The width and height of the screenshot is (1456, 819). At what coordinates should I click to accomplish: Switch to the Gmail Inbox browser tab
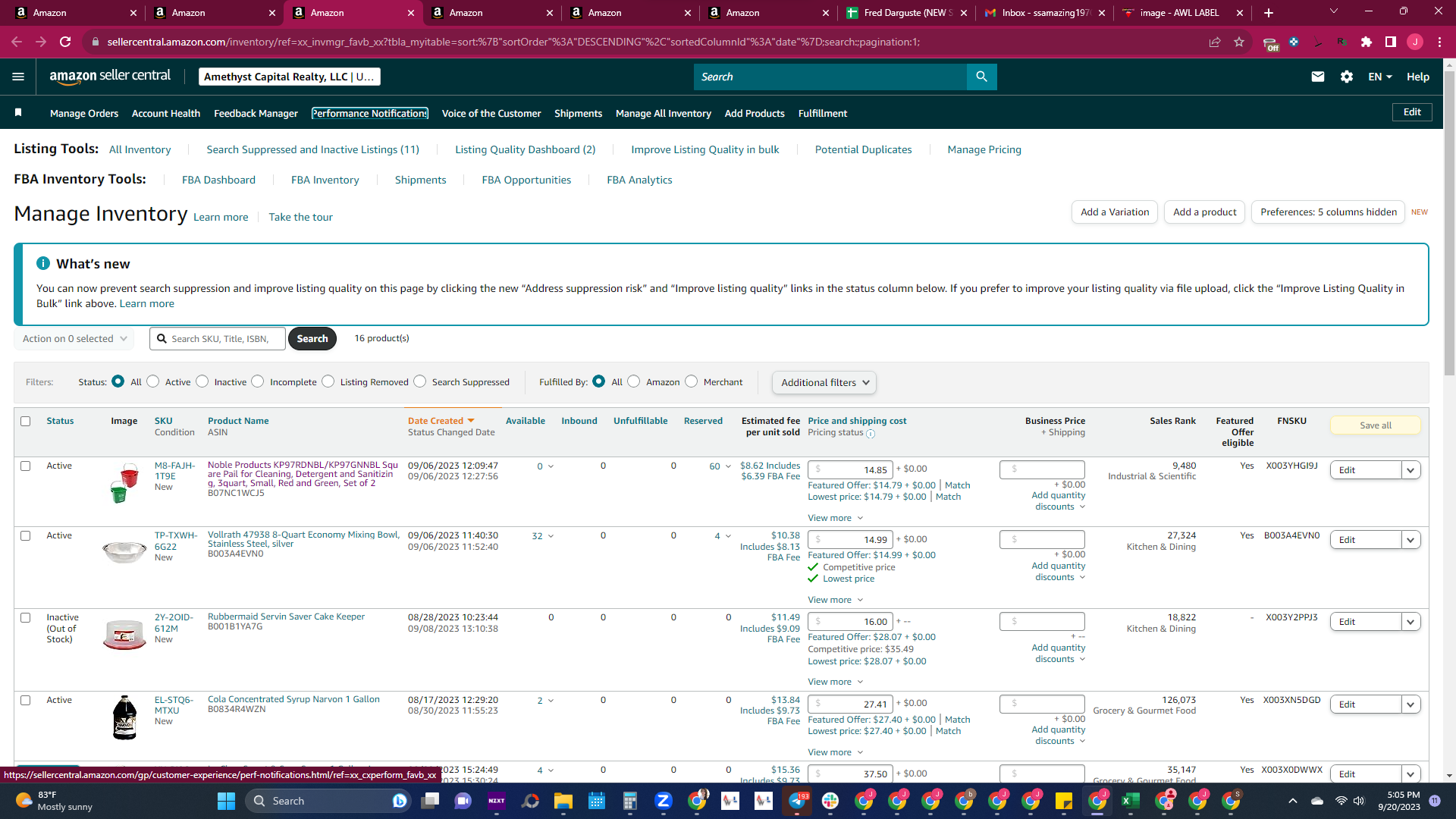[1045, 13]
